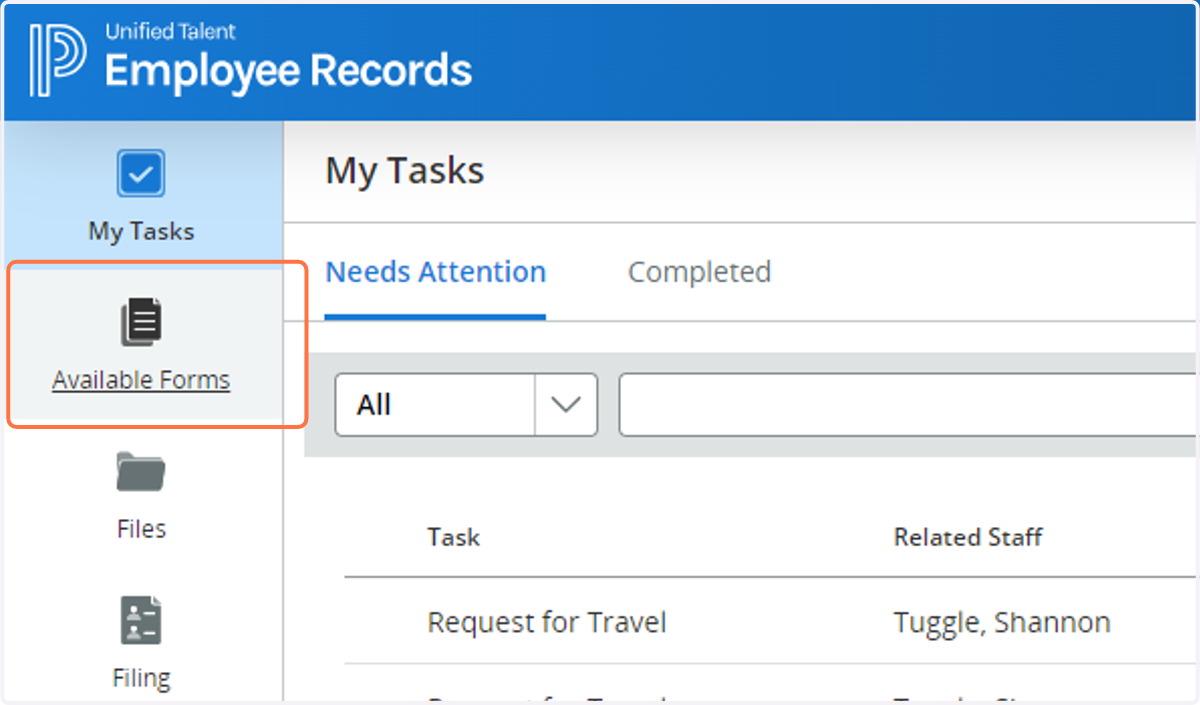Sort by the Related Staff column header
This screenshot has width=1200, height=705.
[x=968, y=537]
